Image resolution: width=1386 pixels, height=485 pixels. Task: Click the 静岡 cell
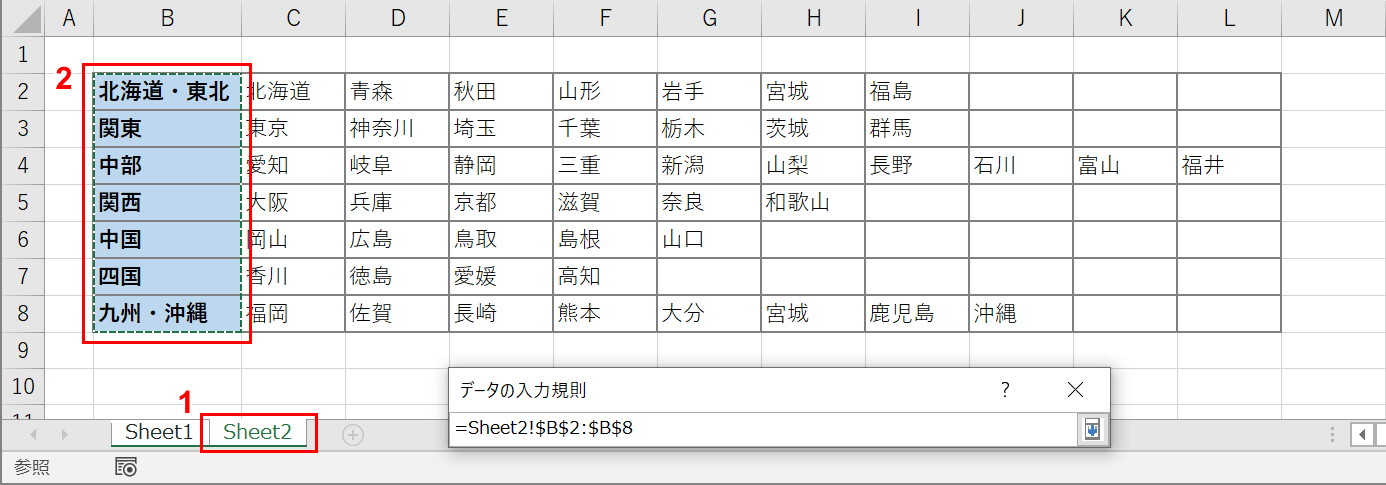click(501, 166)
